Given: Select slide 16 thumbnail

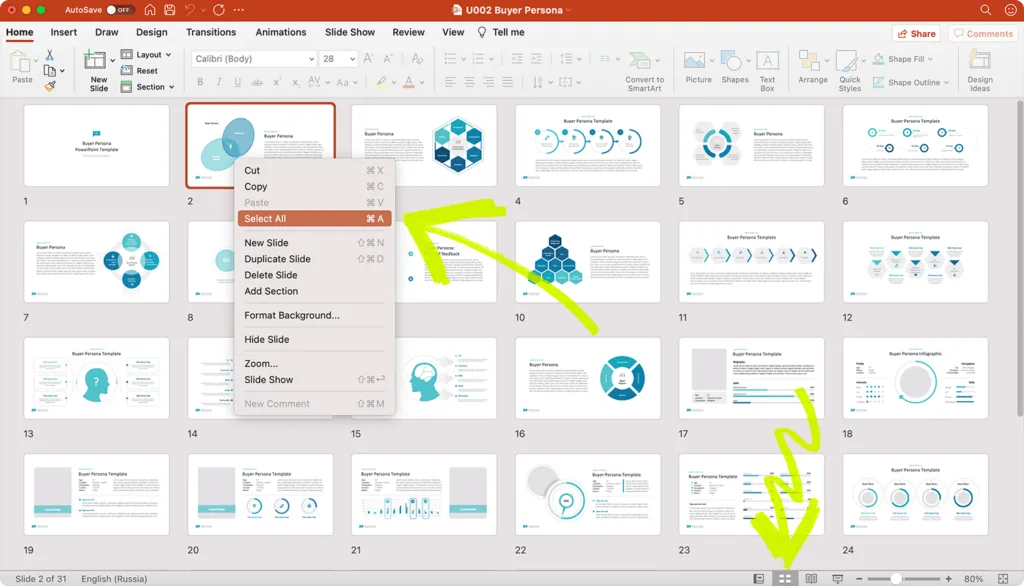Looking at the screenshot, I should pos(588,378).
